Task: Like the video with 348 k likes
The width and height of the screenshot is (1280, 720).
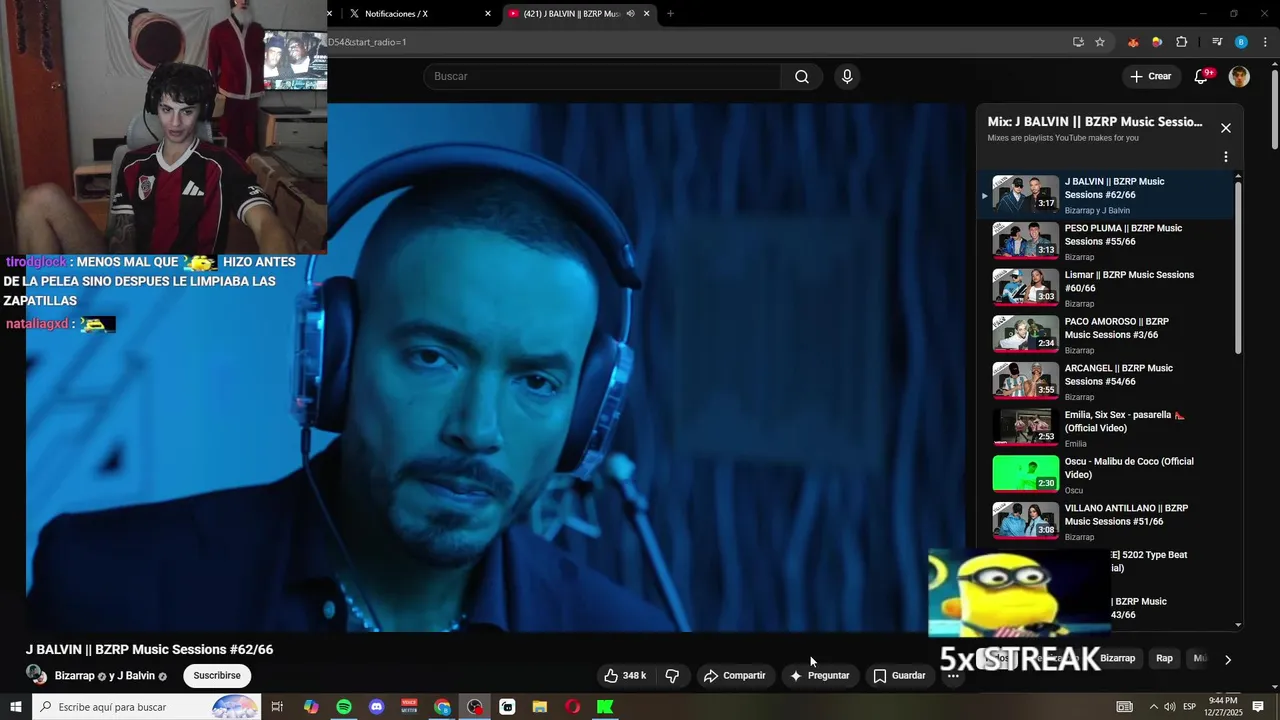Action: [626, 676]
